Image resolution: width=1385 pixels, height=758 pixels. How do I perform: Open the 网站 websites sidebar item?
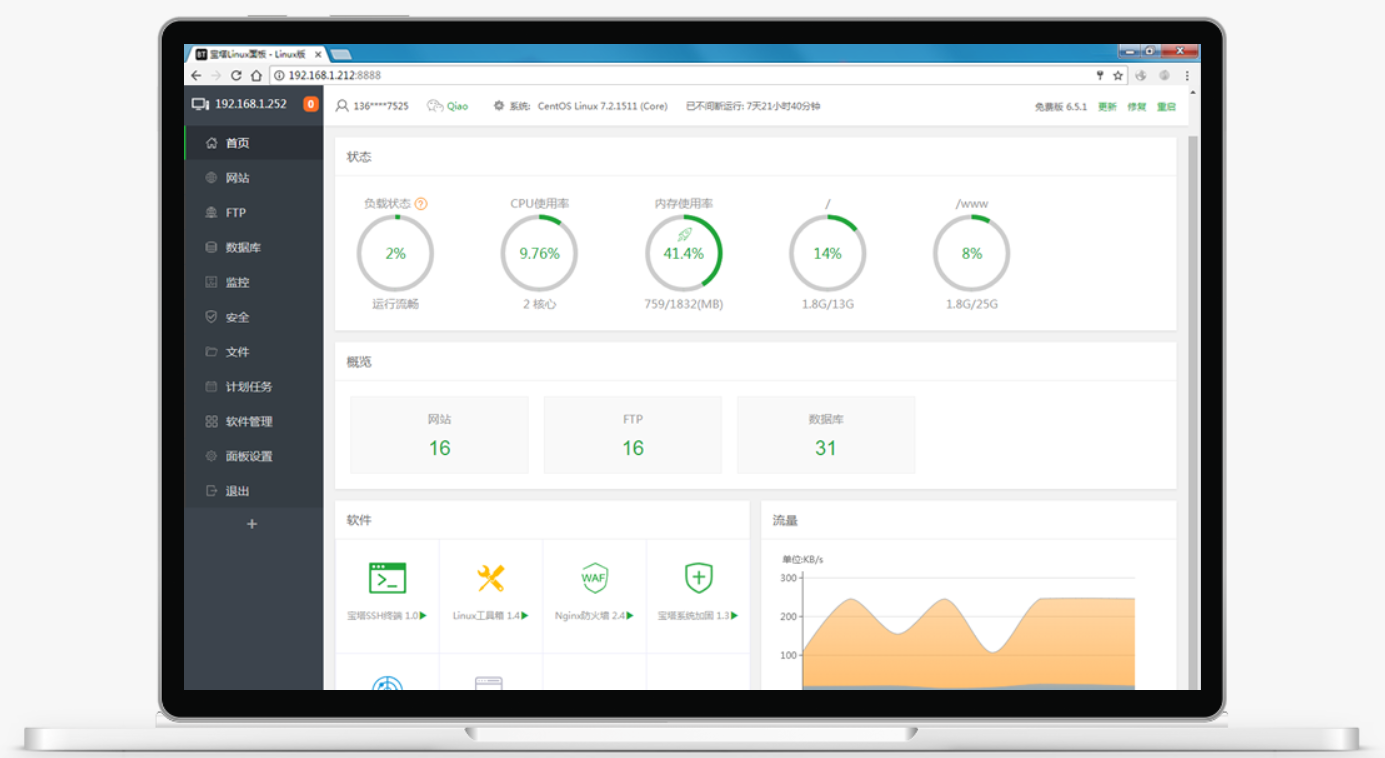point(254,178)
